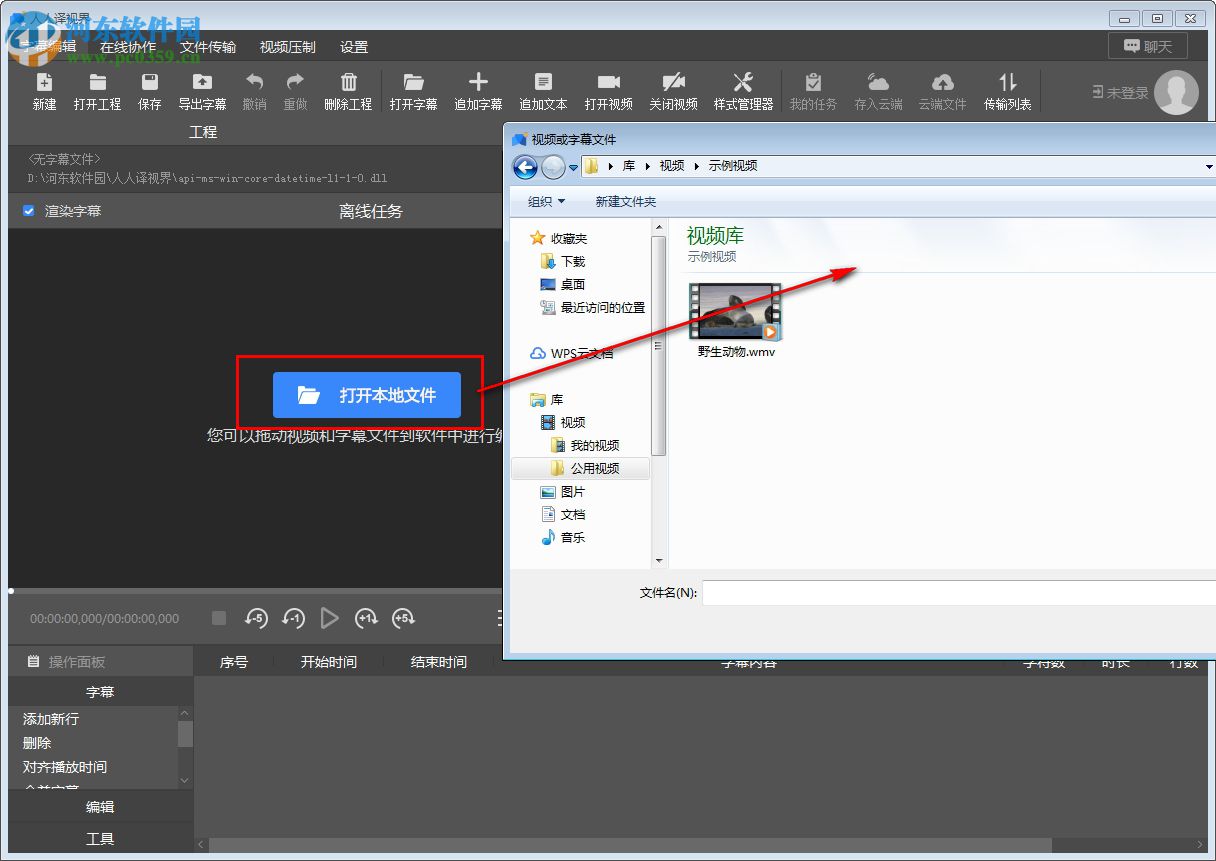Image resolution: width=1216 pixels, height=861 pixels.
Task: Select the 野生动物.wmv video thumbnail
Action: coord(735,313)
